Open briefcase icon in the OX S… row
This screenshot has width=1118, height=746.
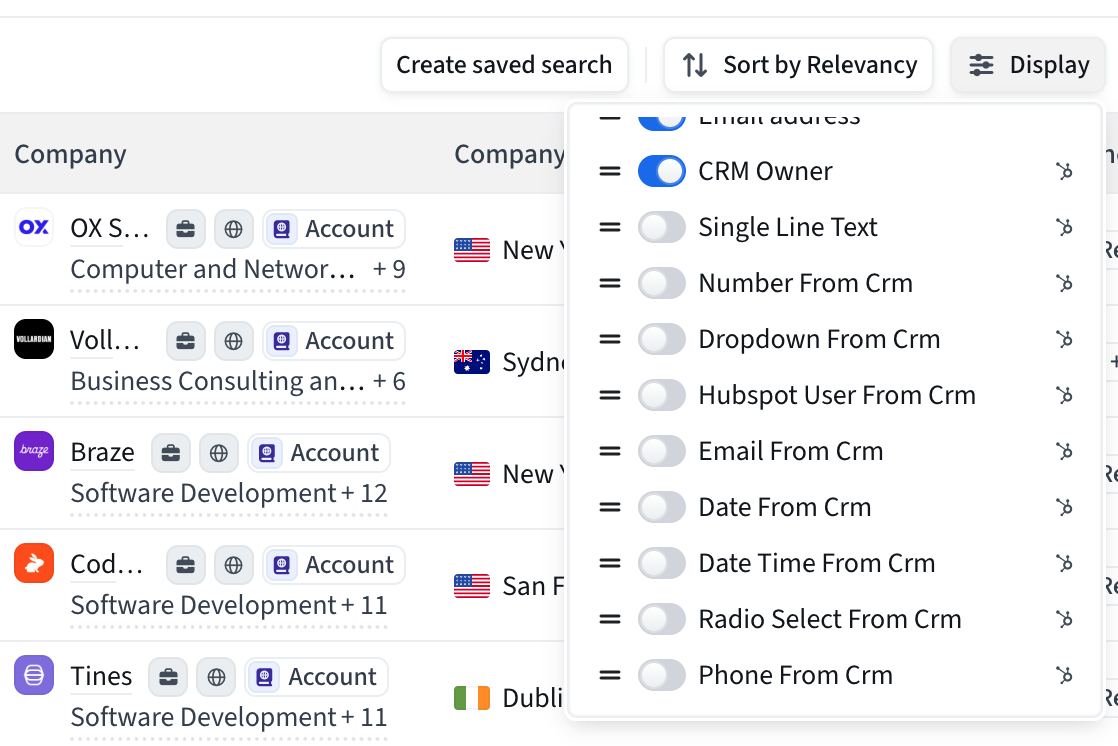pyautogui.click(x=185, y=229)
